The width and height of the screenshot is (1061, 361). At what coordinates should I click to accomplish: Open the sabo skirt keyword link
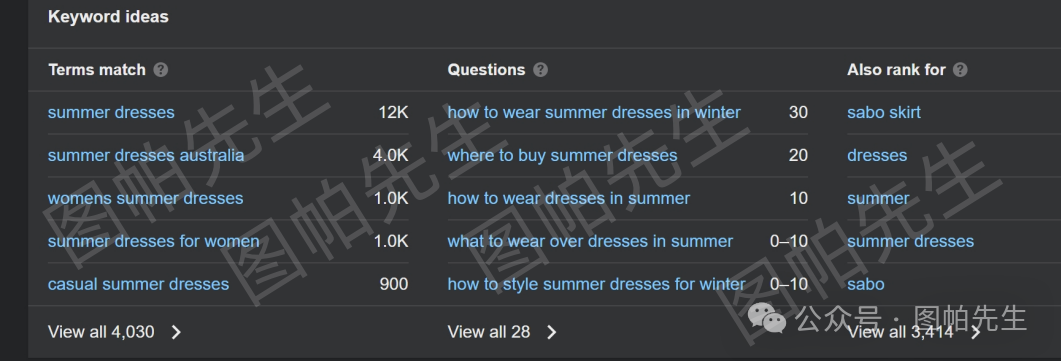click(x=884, y=112)
